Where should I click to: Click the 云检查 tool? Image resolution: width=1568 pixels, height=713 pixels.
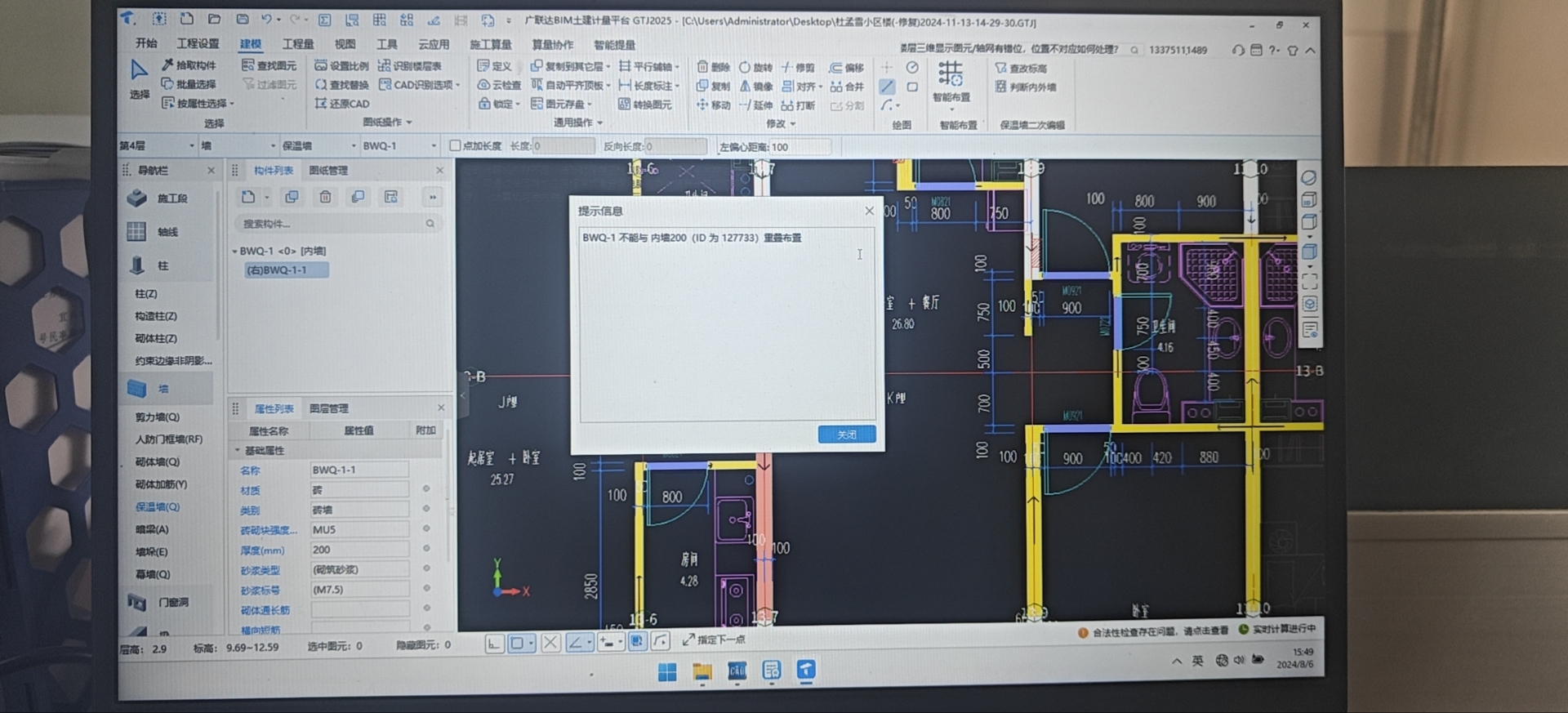click(x=499, y=85)
